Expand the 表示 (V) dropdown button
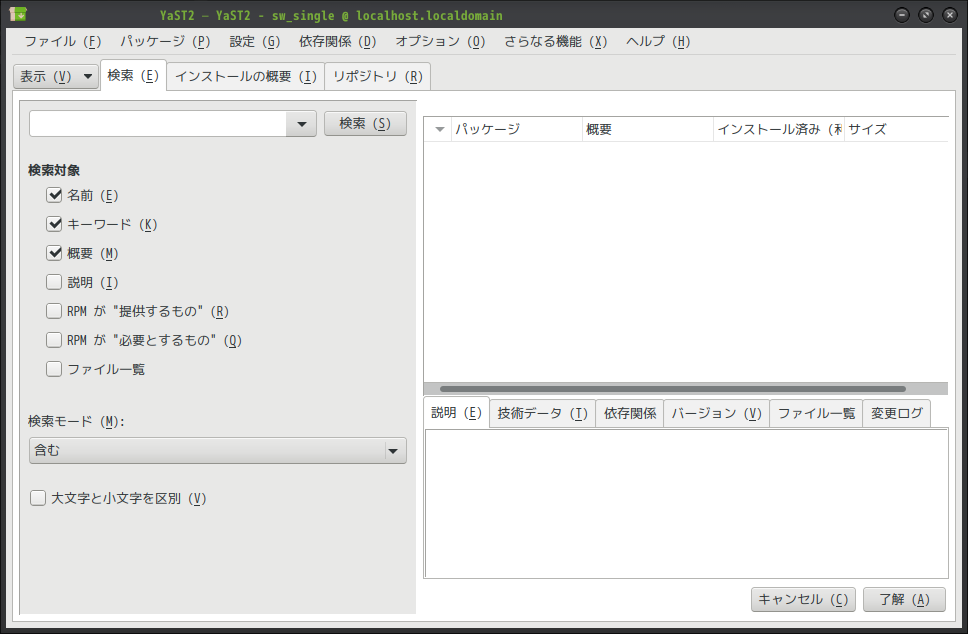The width and height of the screenshot is (968, 634). 56,77
